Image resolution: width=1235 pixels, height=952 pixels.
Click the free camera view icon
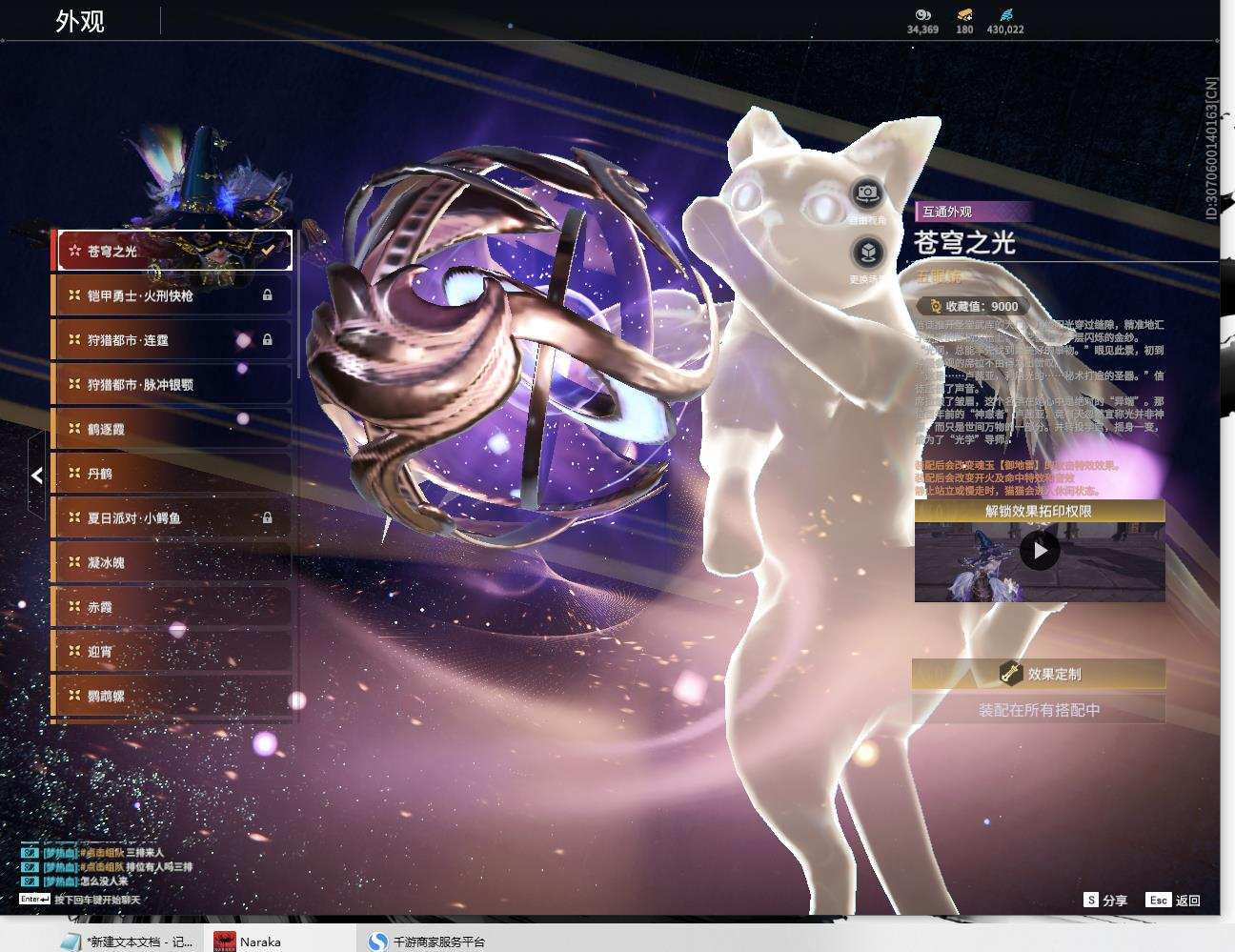point(867,193)
